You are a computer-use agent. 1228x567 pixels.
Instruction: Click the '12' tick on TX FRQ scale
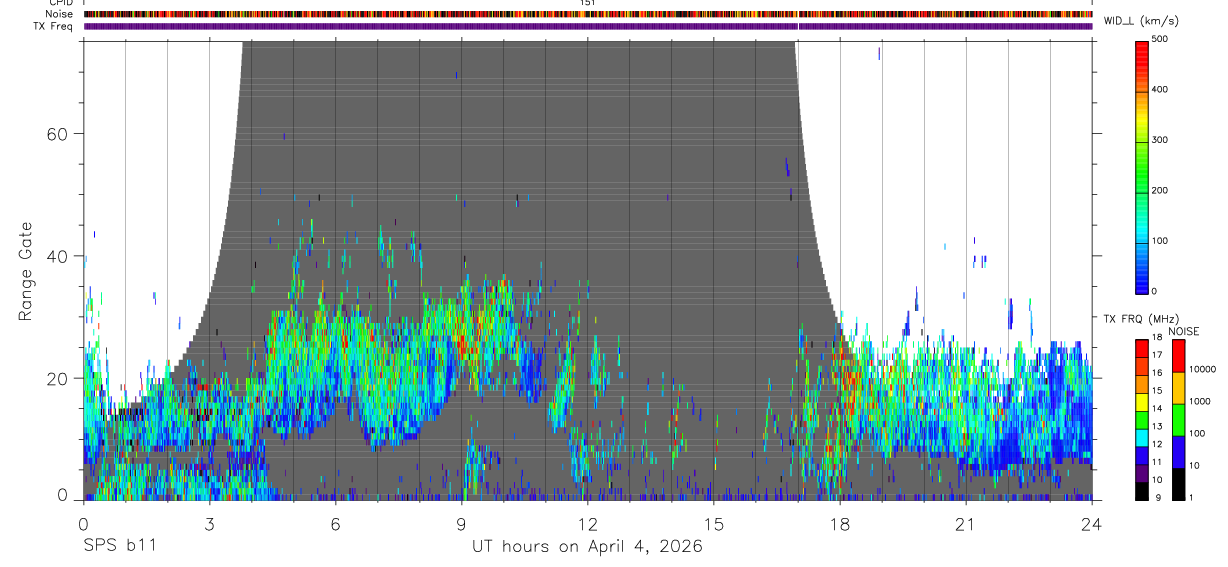[x=1157, y=444]
